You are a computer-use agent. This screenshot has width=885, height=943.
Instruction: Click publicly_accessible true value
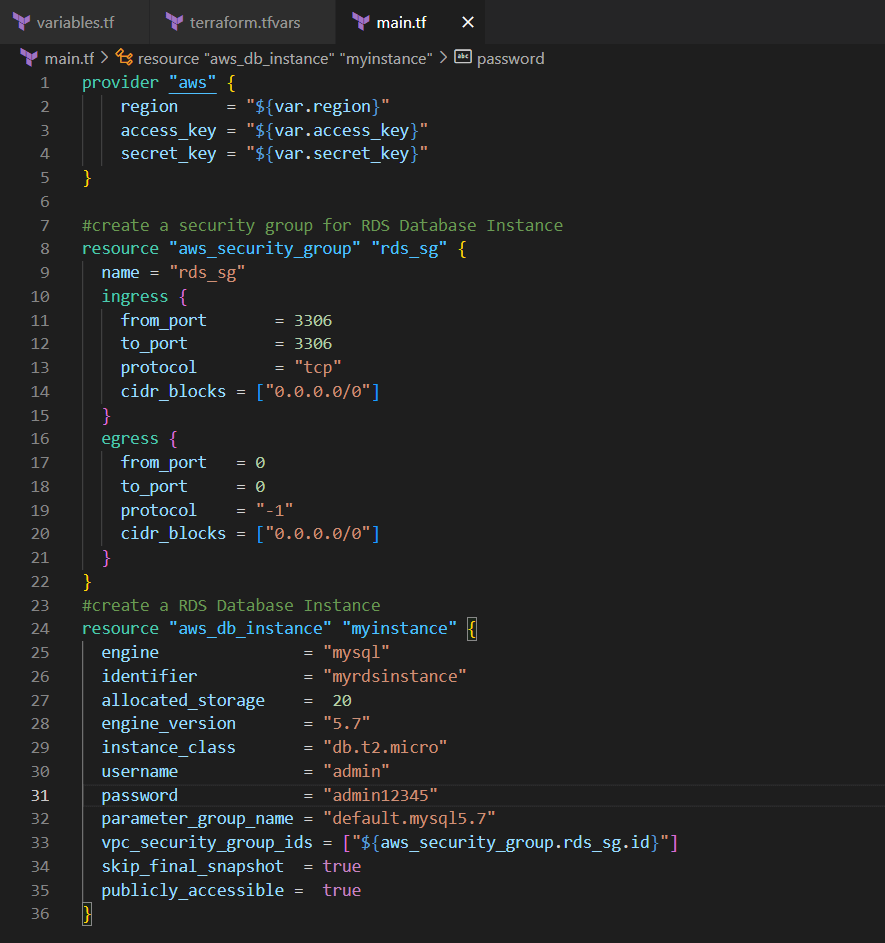coord(341,891)
